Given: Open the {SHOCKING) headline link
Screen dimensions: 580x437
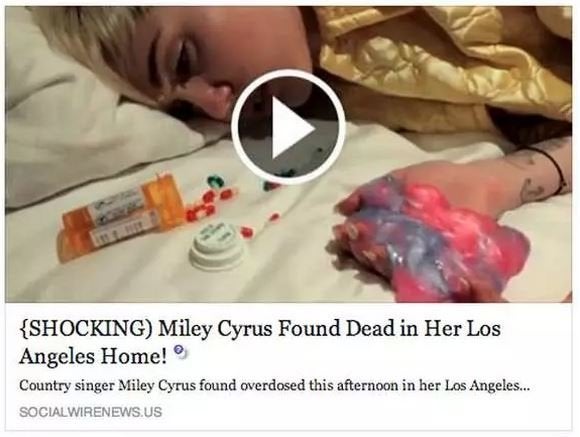Looking at the screenshot, I should coord(260,342).
